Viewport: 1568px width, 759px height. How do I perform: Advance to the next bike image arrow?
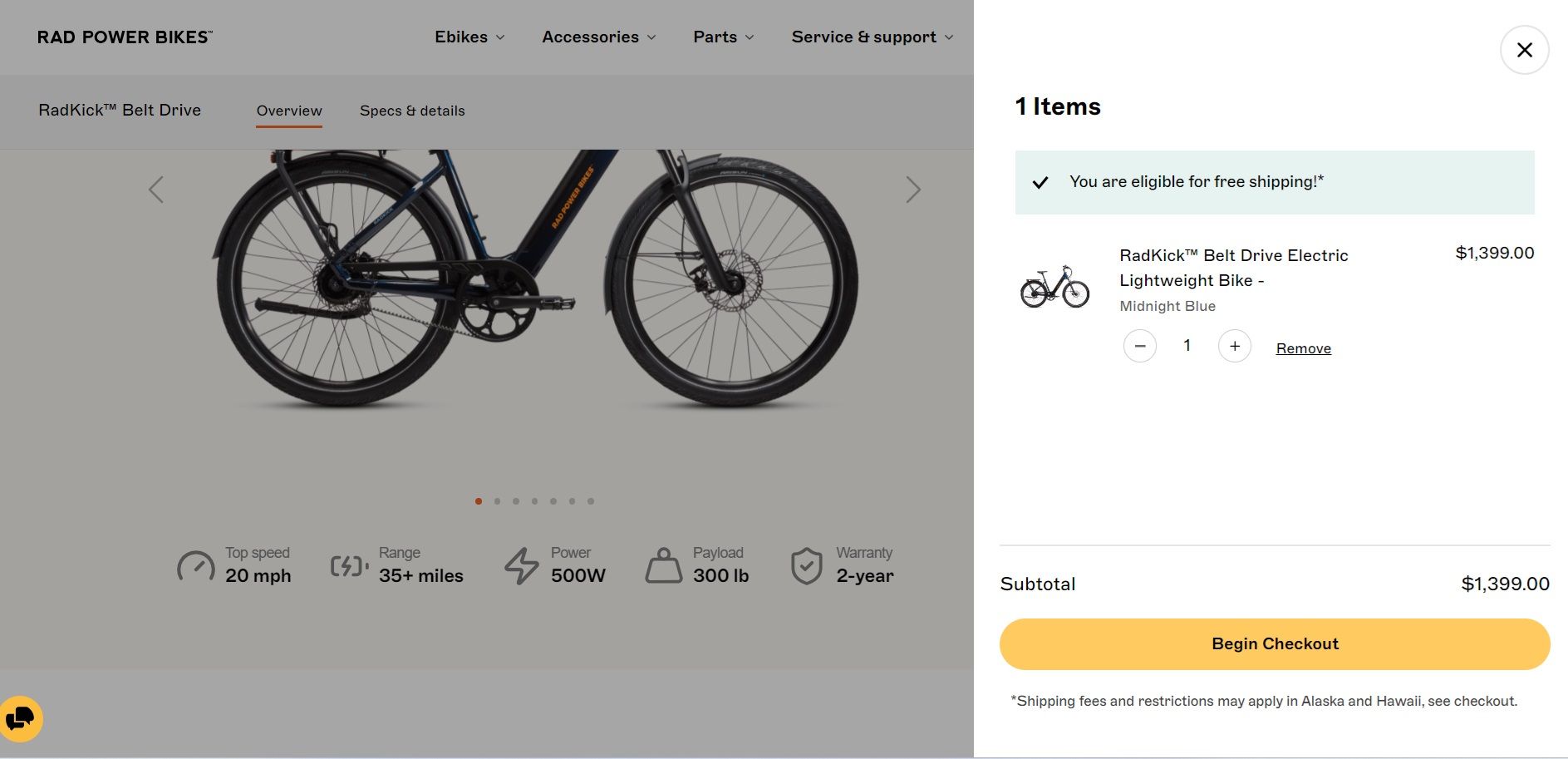(x=912, y=190)
